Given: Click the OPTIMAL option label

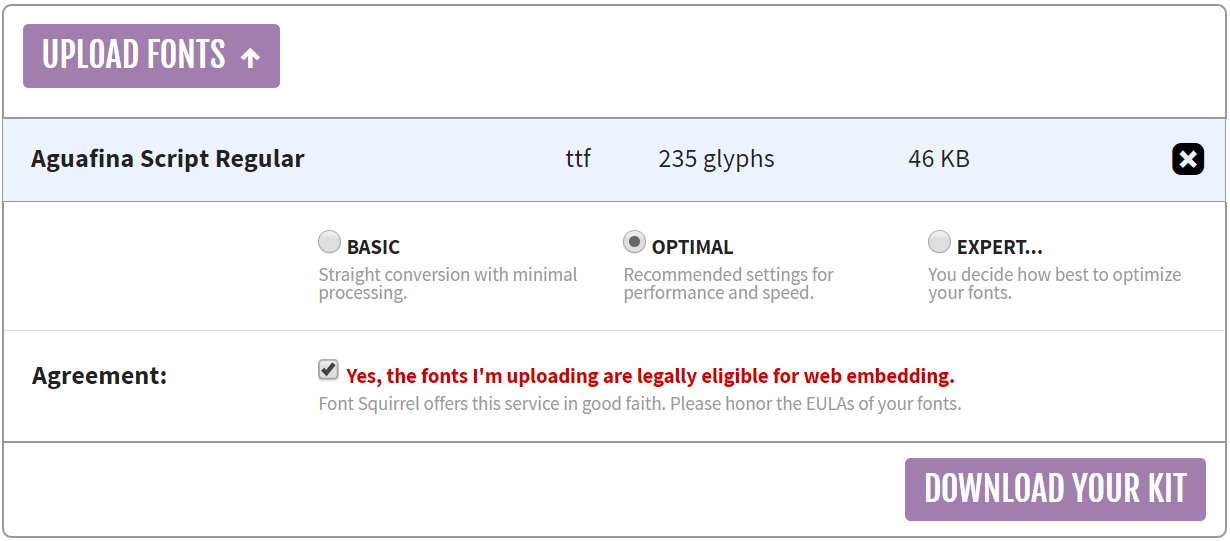Looking at the screenshot, I should pos(692,247).
